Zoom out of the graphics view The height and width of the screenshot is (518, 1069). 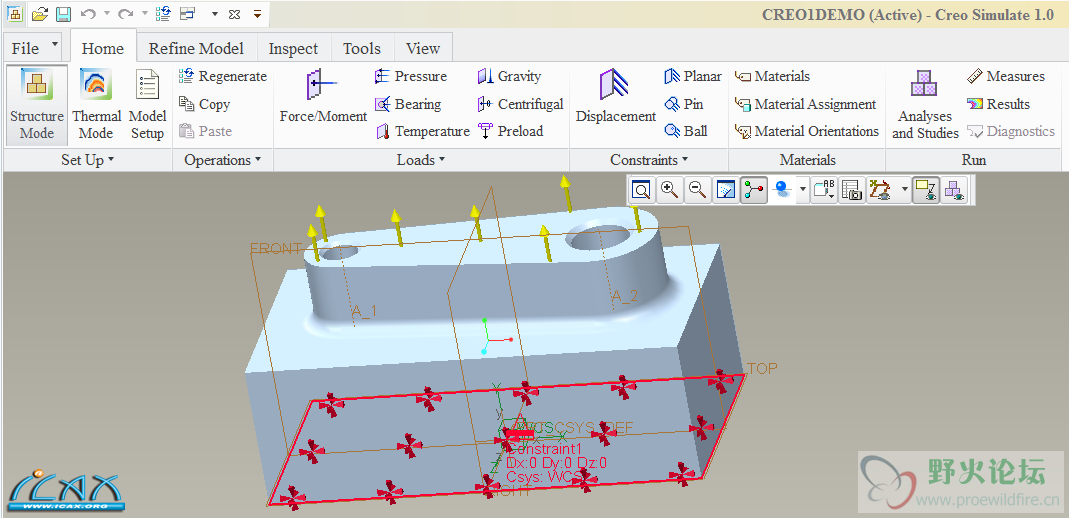pyautogui.click(x=697, y=190)
